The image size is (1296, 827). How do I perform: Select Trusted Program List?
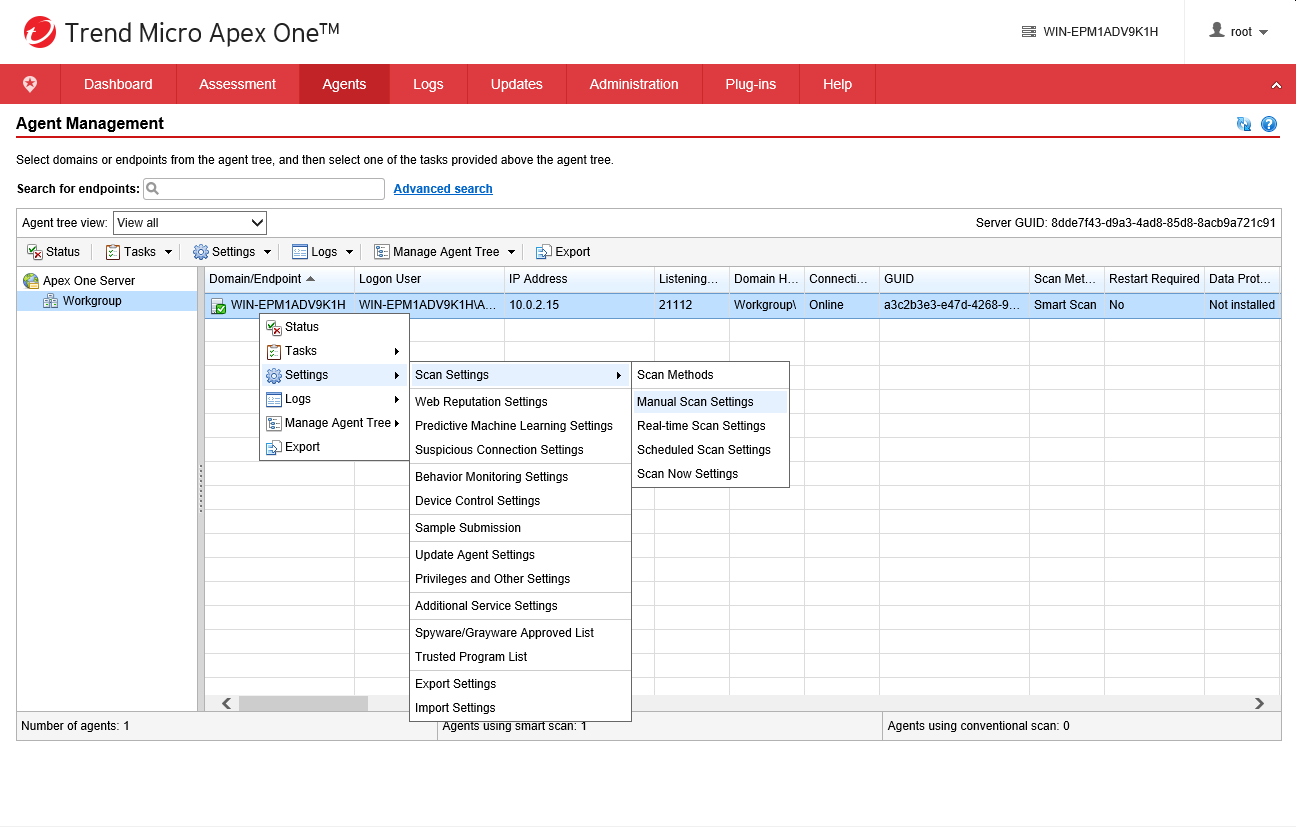(520, 657)
